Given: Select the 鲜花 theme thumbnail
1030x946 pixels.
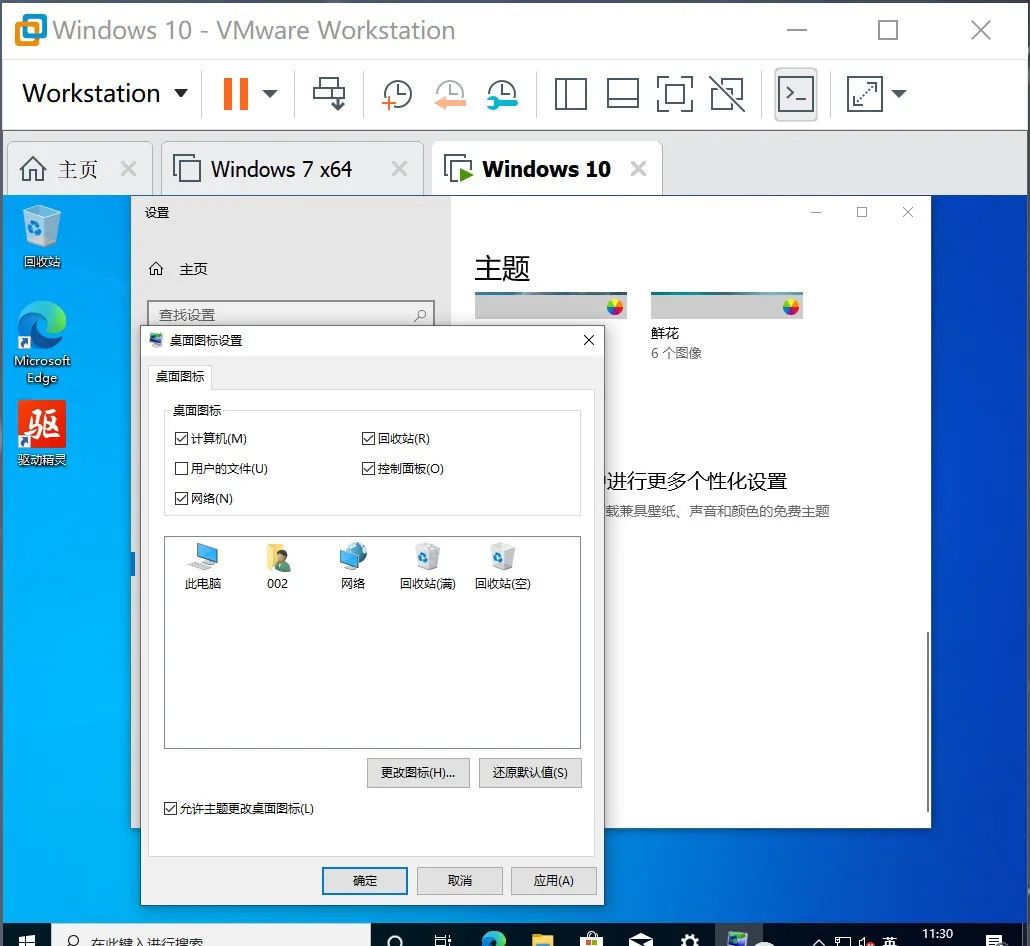Looking at the screenshot, I should (726, 305).
